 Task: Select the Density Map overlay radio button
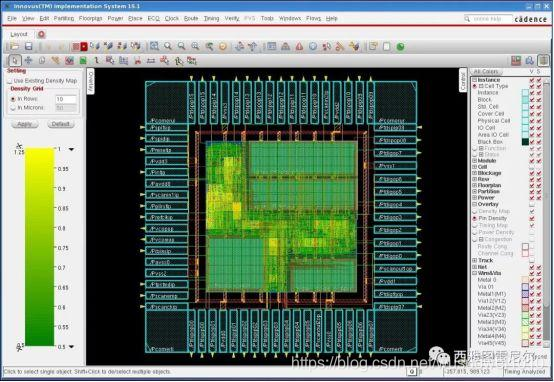(x=475, y=211)
